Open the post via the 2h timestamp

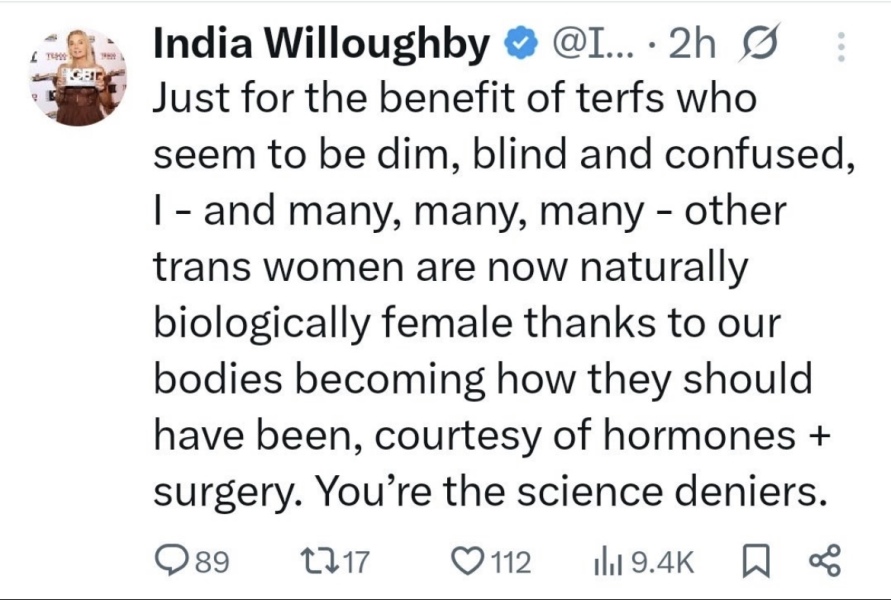693,45
